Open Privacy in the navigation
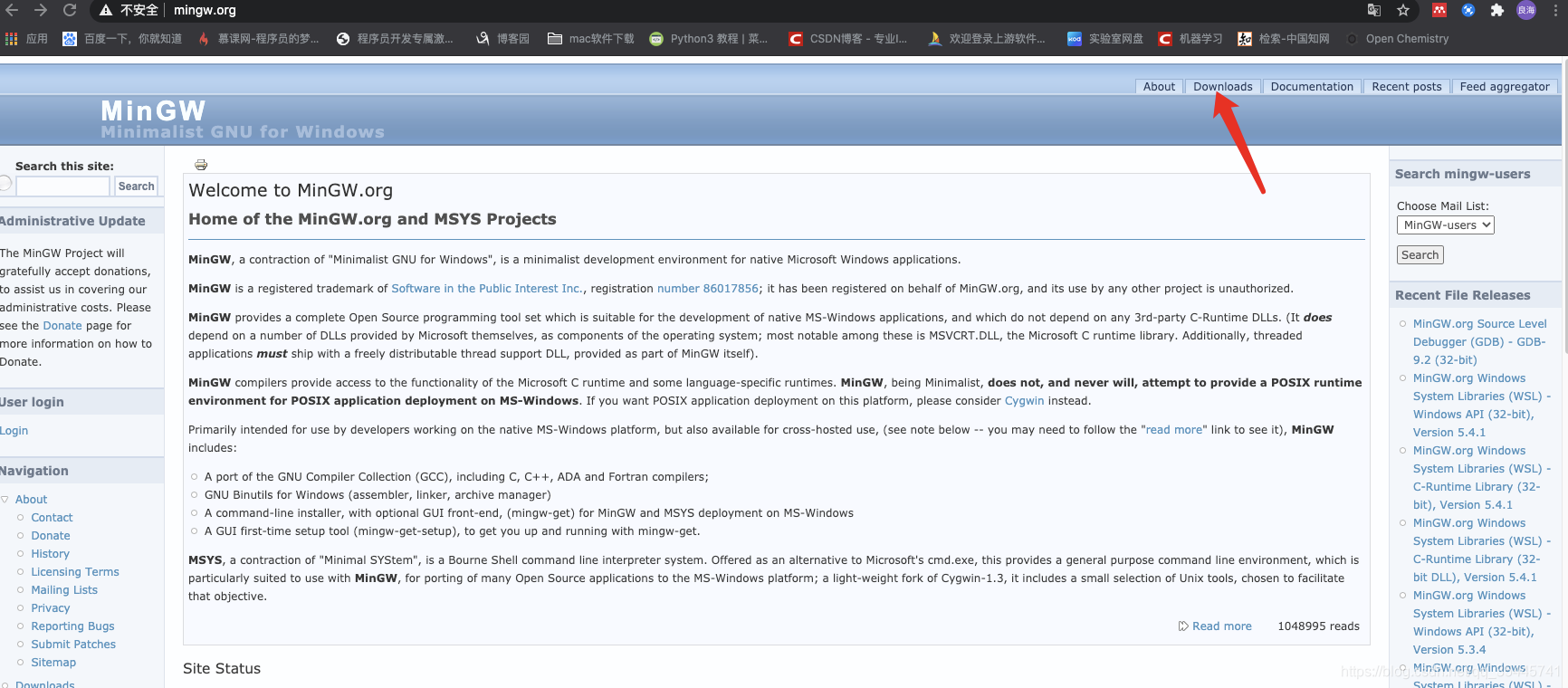This screenshot has width=1568, height=688. [51, 608]
